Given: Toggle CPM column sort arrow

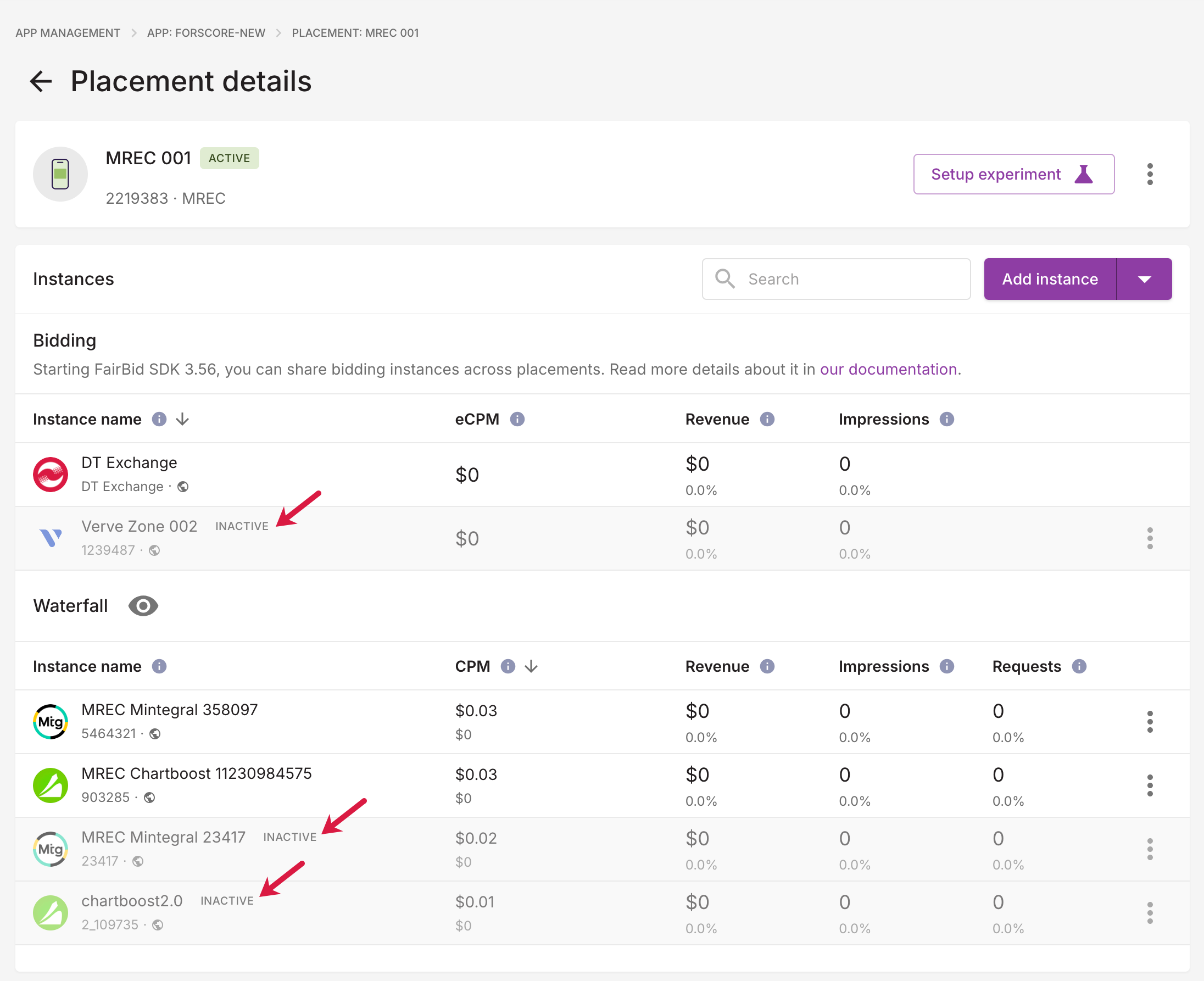Looking at the screenshot, I should 531,666.
